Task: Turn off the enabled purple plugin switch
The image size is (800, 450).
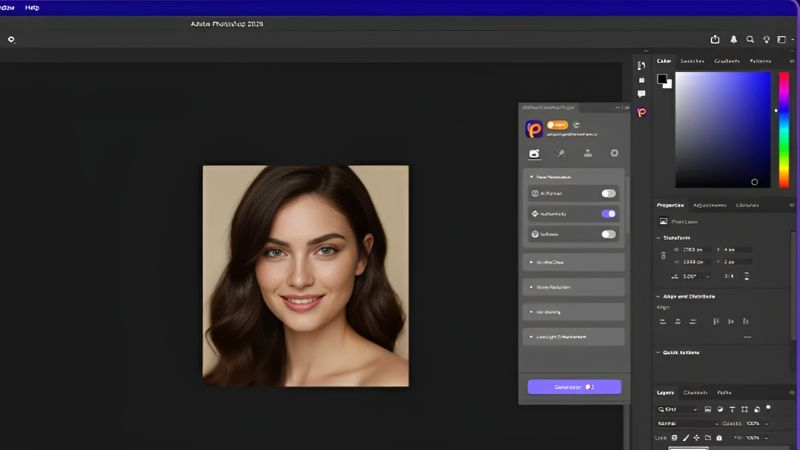Action: click(608, 214)
